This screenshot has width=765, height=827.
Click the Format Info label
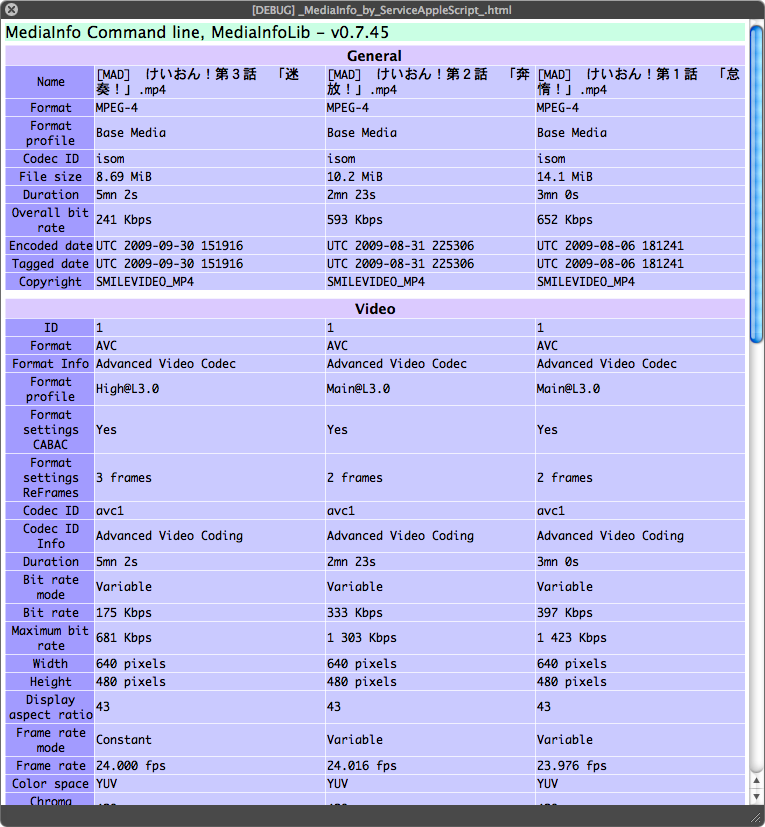pos(51,364)
